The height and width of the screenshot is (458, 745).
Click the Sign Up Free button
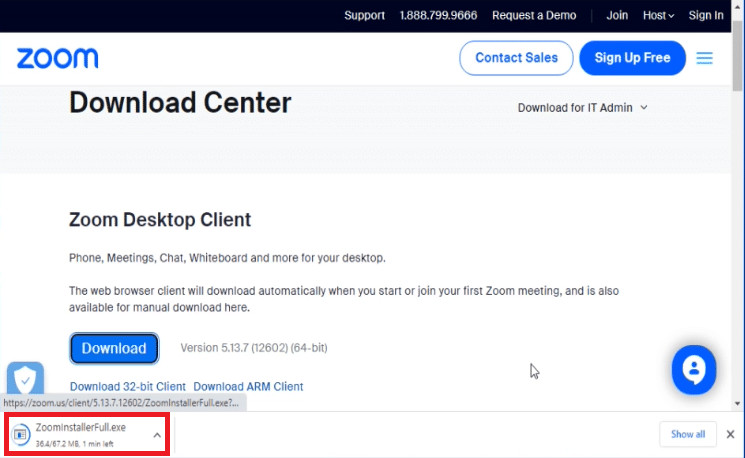[x=632, y=58]
